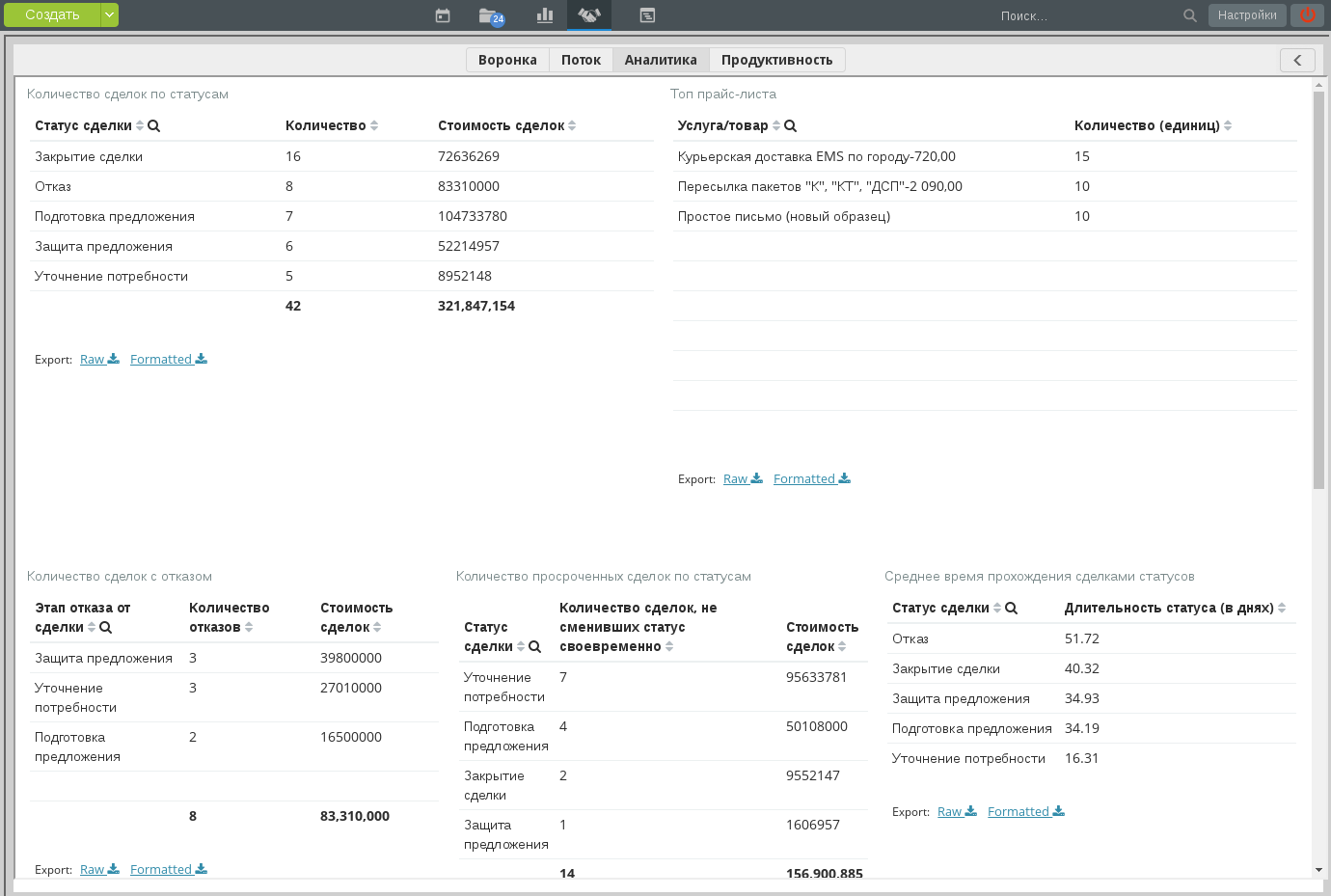
Task: Search by Статус сделки in status count table
Action: click(154, 125)
